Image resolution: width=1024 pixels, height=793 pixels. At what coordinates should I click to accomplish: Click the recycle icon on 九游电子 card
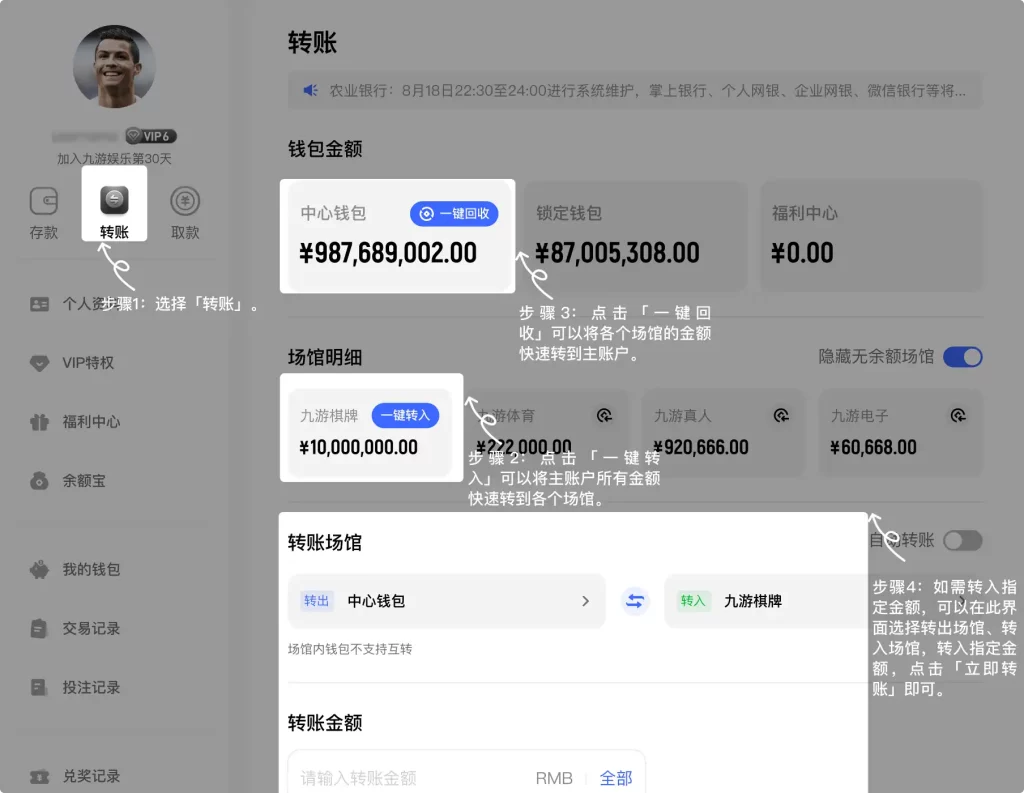957,415
